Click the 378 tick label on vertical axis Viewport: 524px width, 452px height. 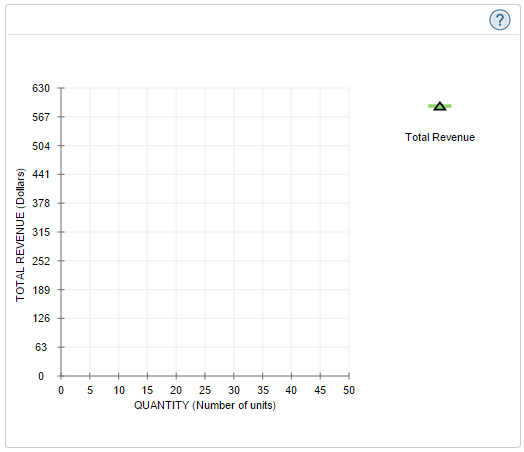pos(41,203)
